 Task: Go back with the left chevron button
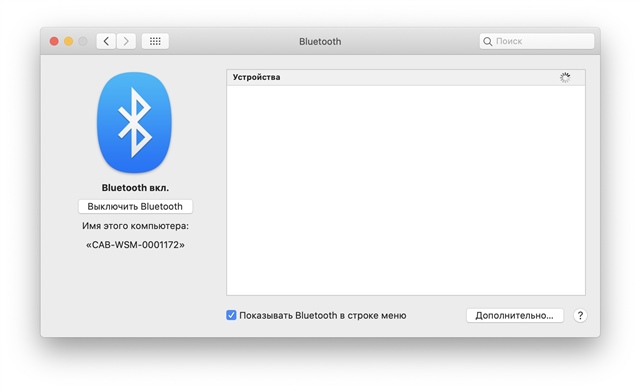[x=106, y=41]
